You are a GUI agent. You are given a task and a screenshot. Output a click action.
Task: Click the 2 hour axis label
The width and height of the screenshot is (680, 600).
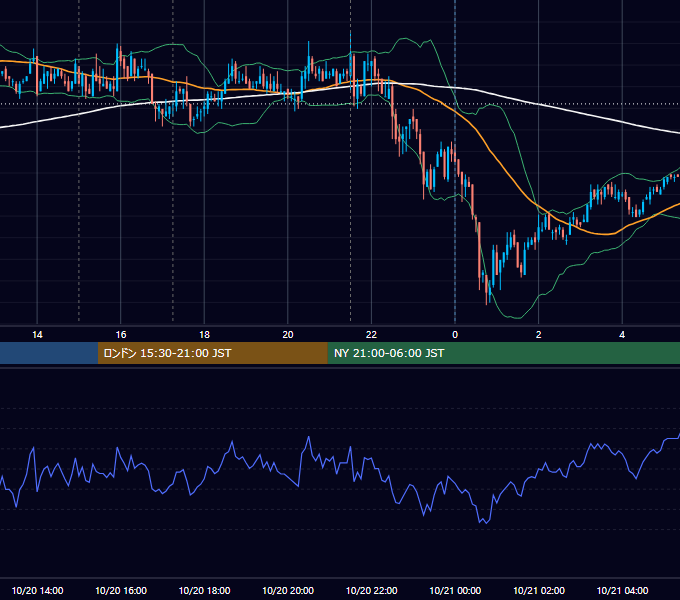(x=539, y=335)
